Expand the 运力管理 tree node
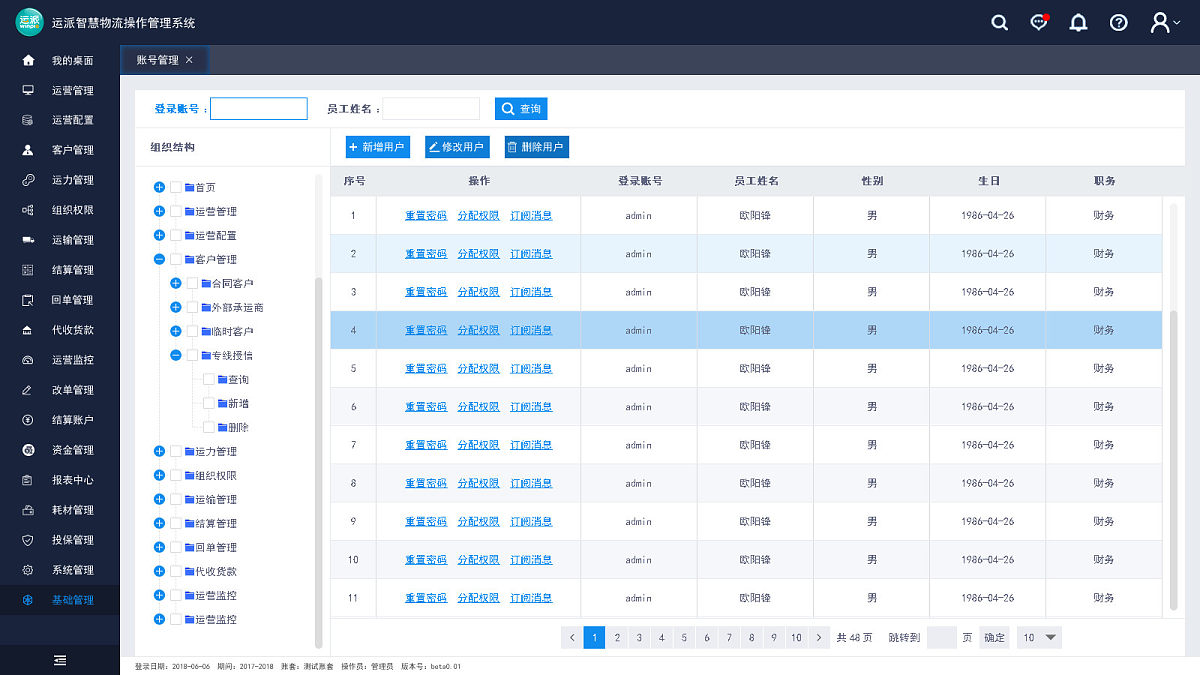 pos(159,451)
